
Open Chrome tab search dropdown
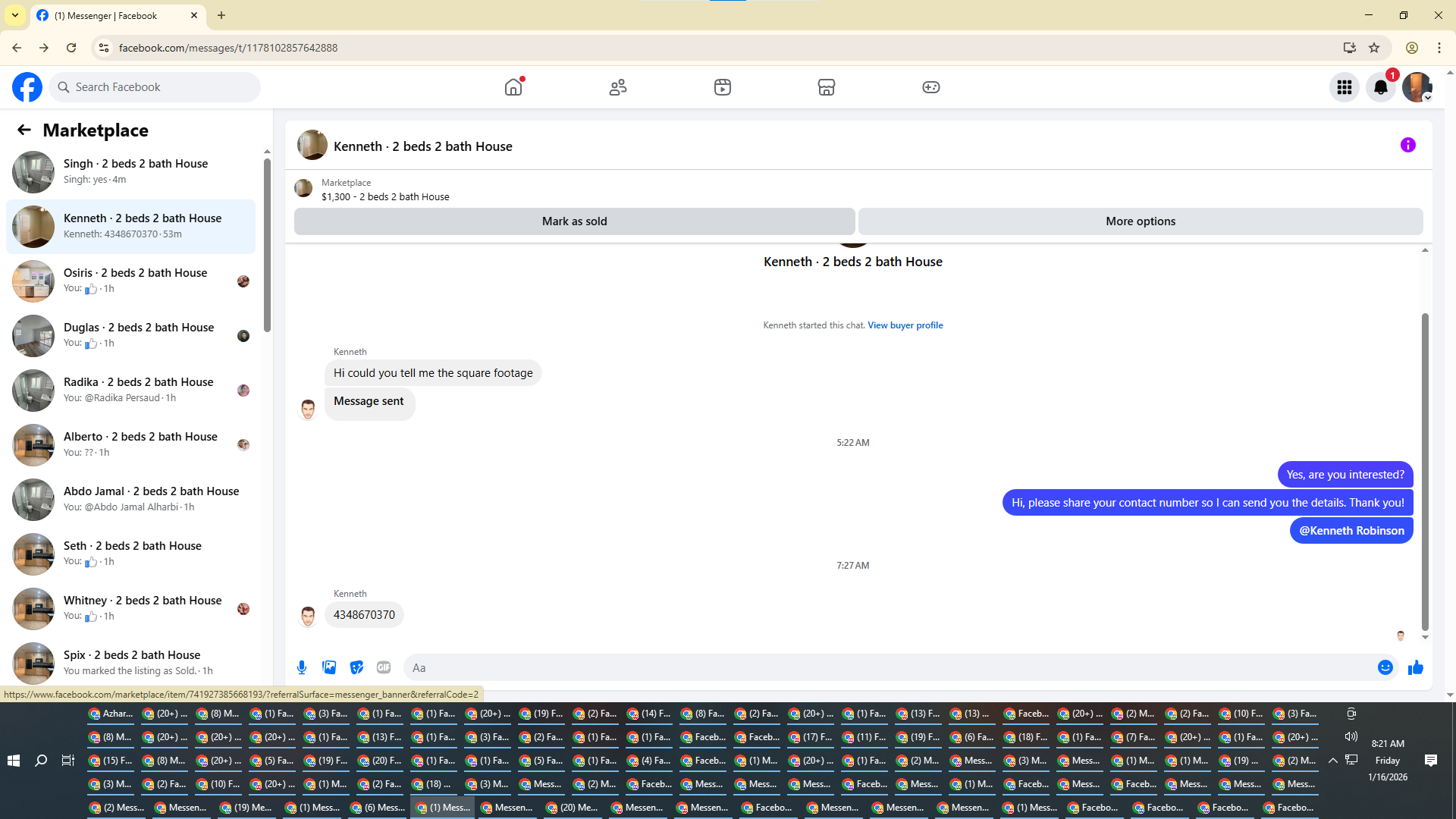coord(14,15)
